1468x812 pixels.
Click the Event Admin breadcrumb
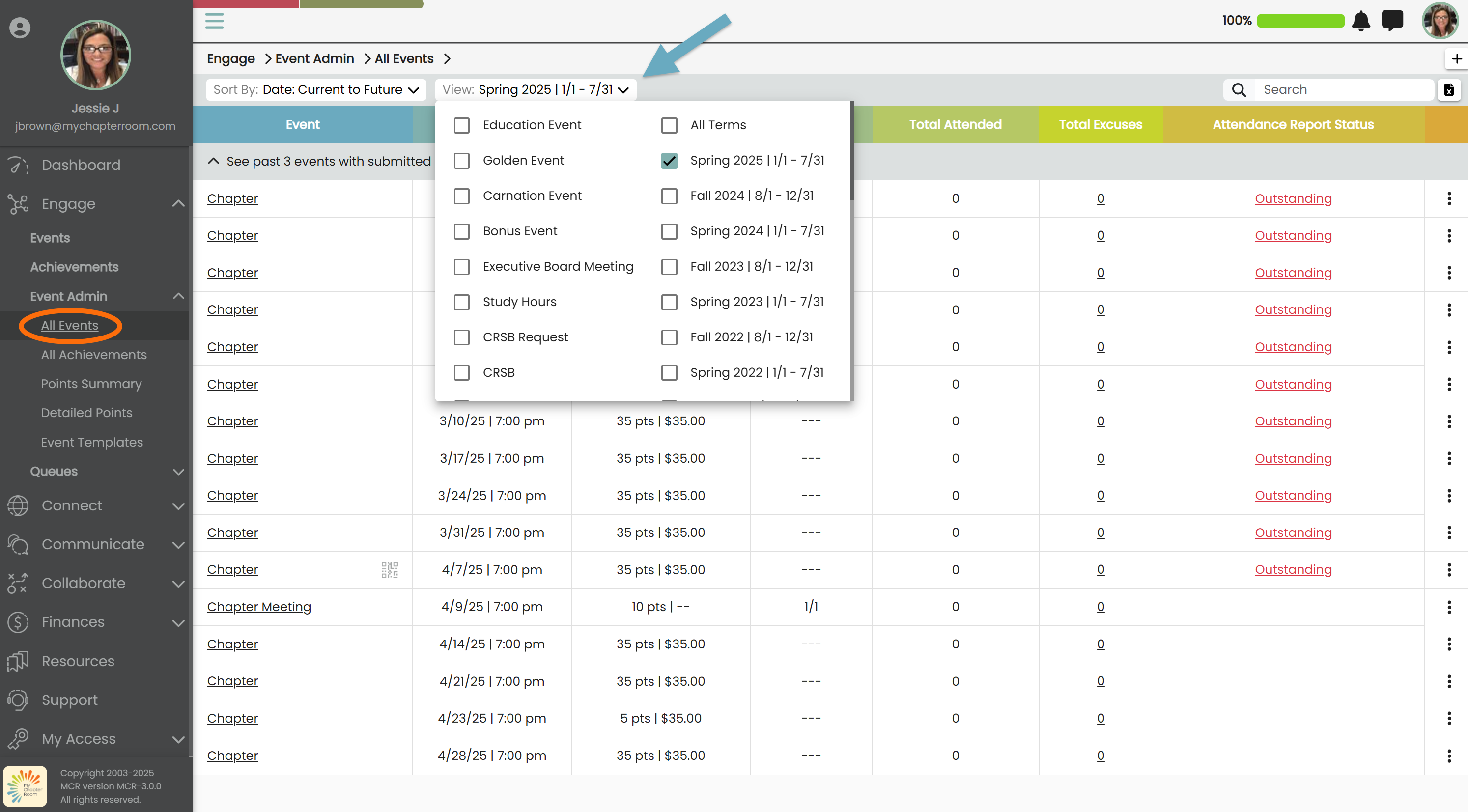click(x=314, y=58)
